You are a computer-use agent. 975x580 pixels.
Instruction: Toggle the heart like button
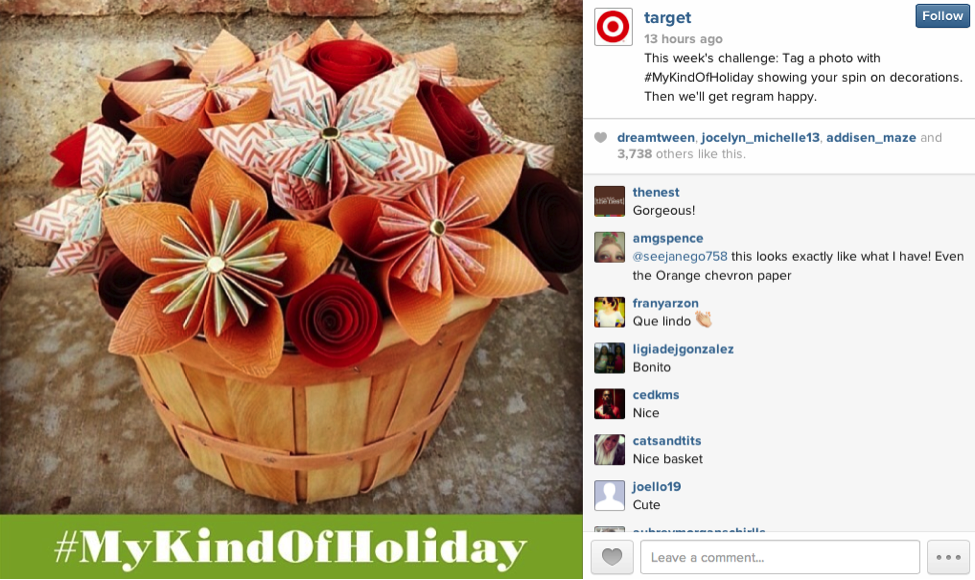(612, 557)
